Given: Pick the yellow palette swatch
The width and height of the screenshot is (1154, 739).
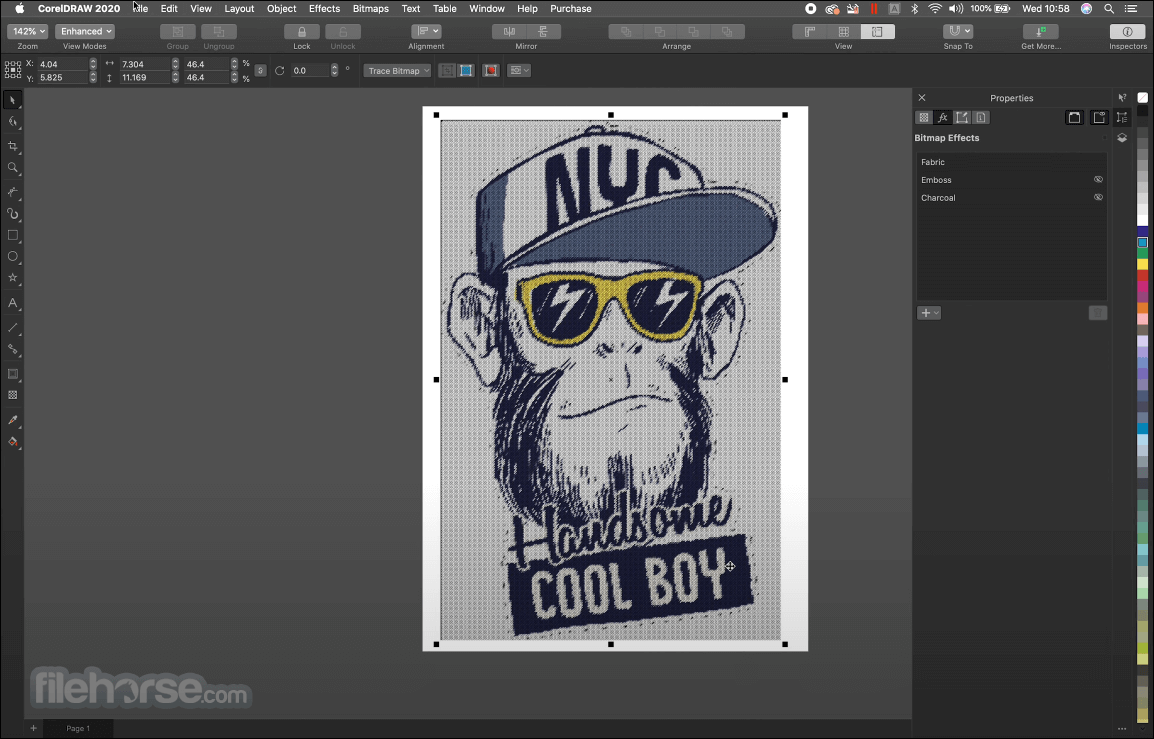Looking at the screenshot, I should tap(1142, 264).
